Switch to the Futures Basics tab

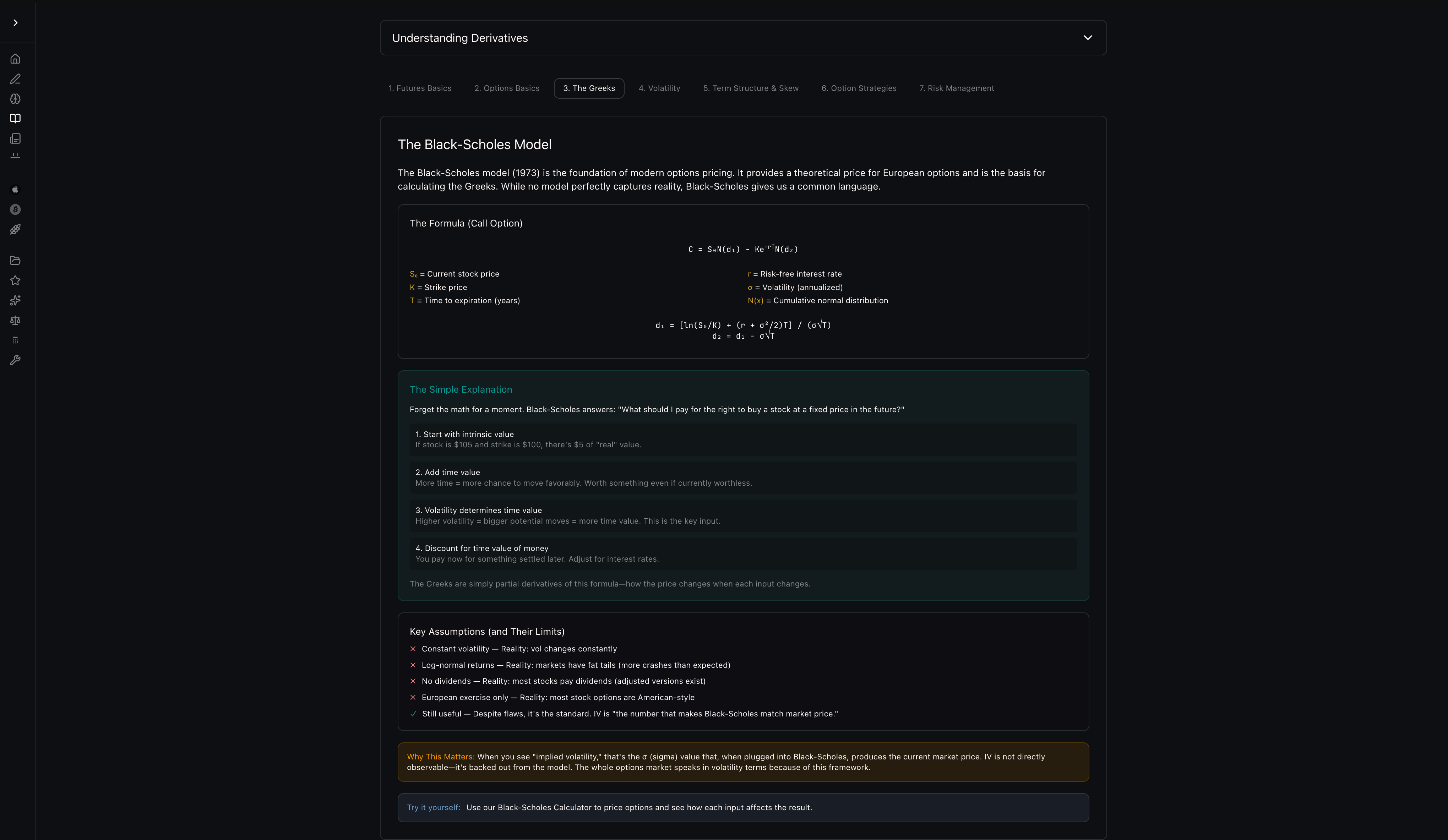click(x=419, y=88)
